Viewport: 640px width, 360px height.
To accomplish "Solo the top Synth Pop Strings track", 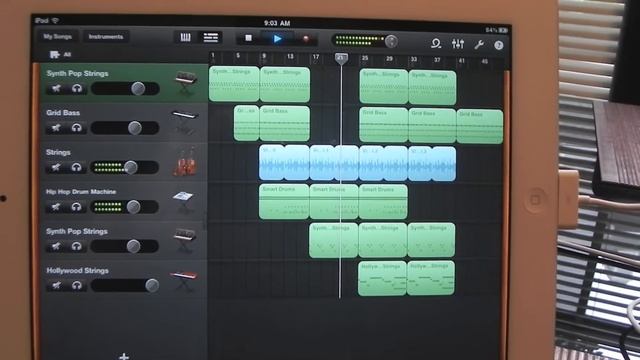I will click(x=77, y=88).
